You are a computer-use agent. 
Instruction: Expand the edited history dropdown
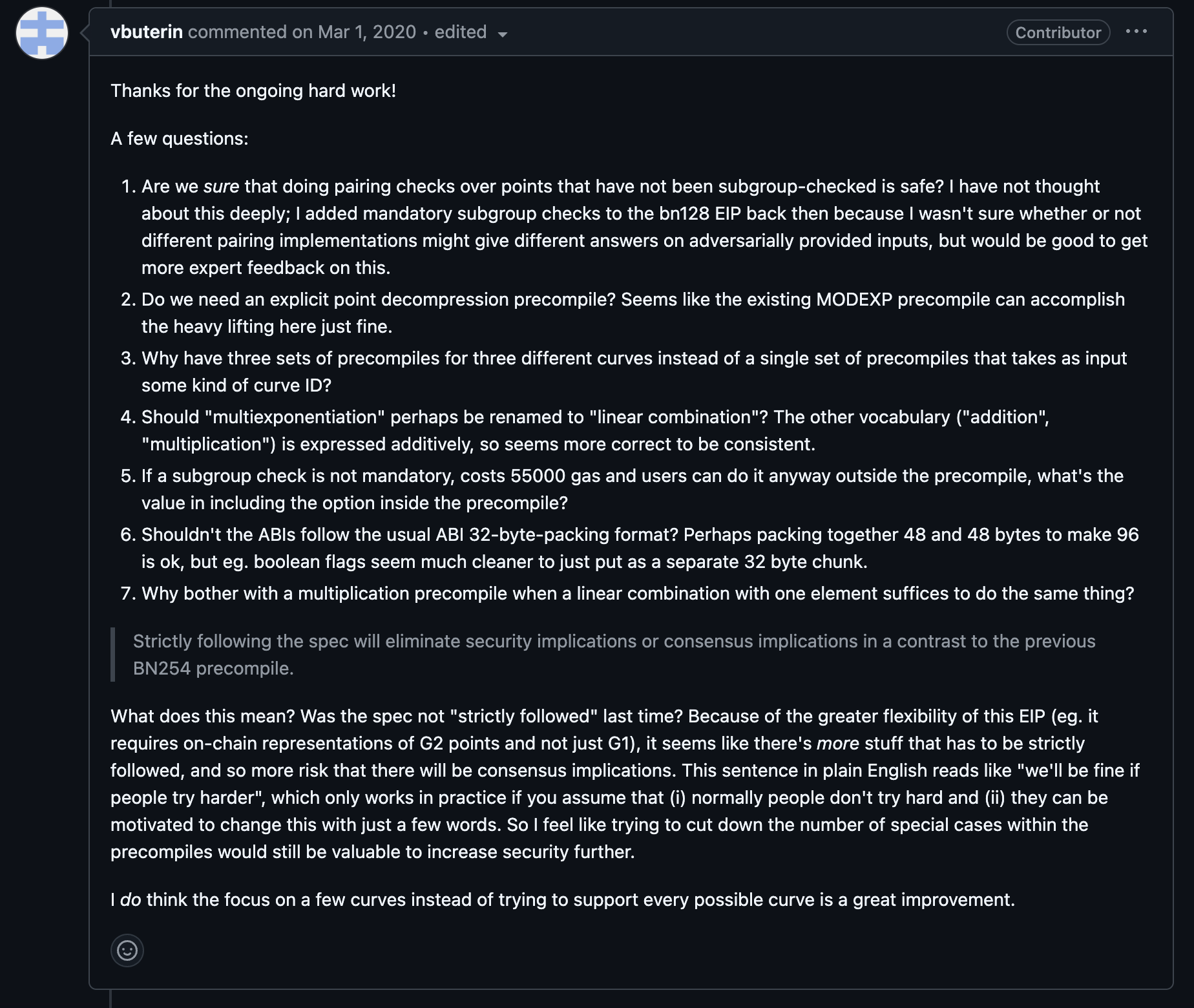point(471,33)
